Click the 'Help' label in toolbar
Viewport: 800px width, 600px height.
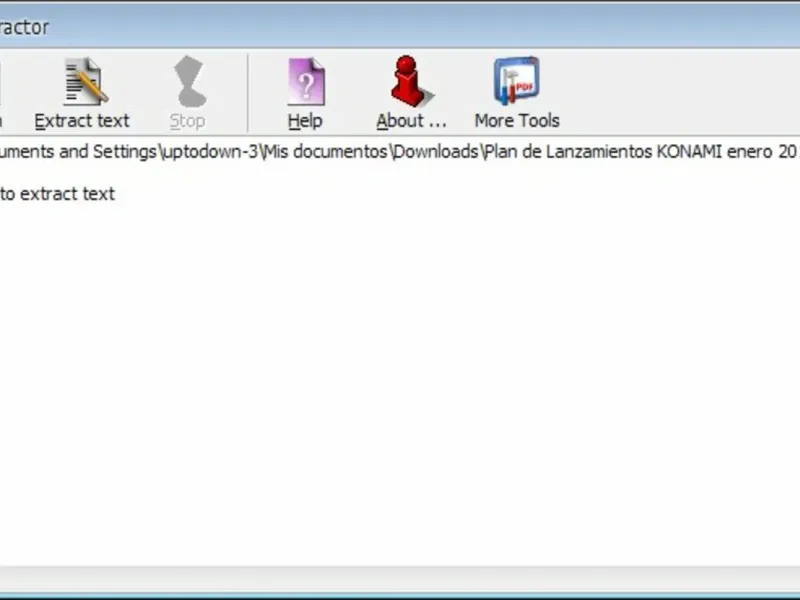coord(305,121)
